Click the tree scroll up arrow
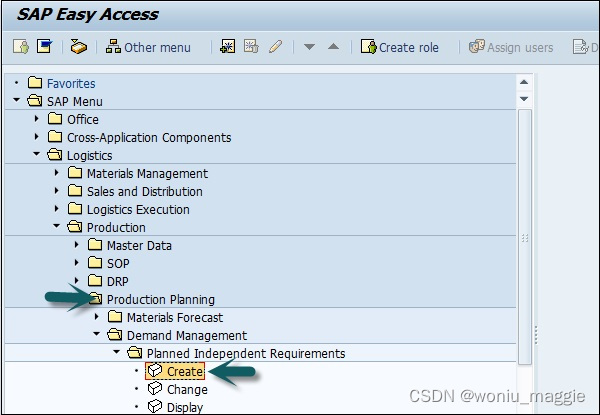The image size is (600, 415). pyautogui.click(x=524, y=82)
